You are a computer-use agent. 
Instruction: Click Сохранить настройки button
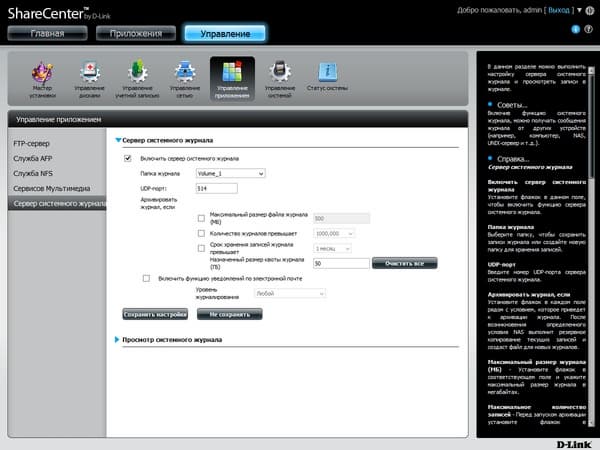[155, 314]
